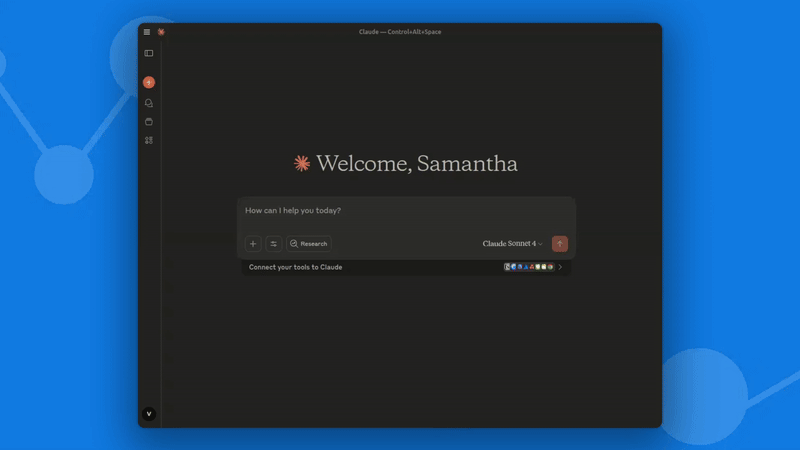Enable the Research mode button
This screenshot has width=800, height=450.
pyautogui.click(x=309, y=244)
